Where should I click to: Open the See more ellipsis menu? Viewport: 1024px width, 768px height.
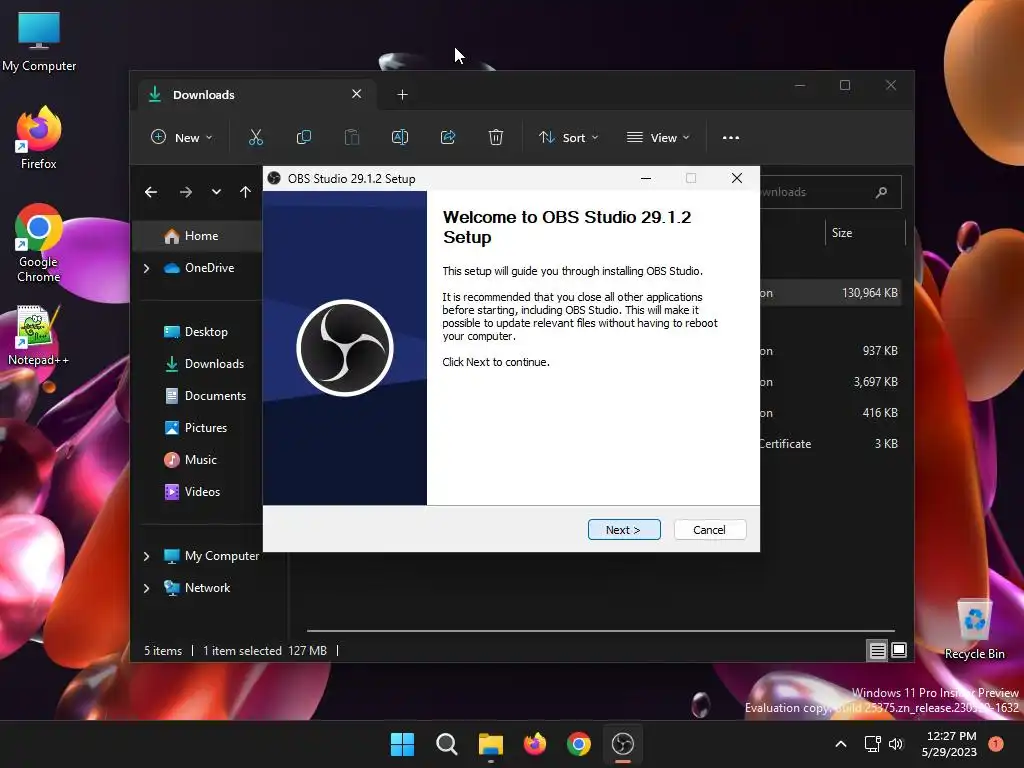(x=731, y=138)
